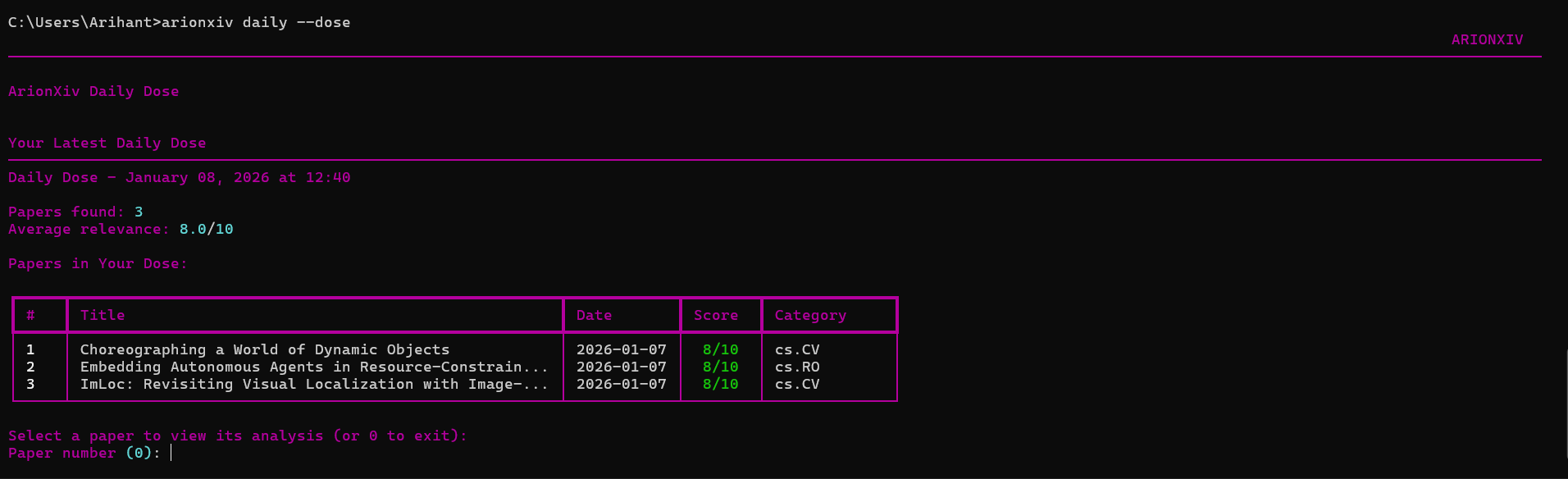Click the cs.CV category of ImLoc paper
The height and width of the screenshot is (479, 1568).
pos(797,384)
